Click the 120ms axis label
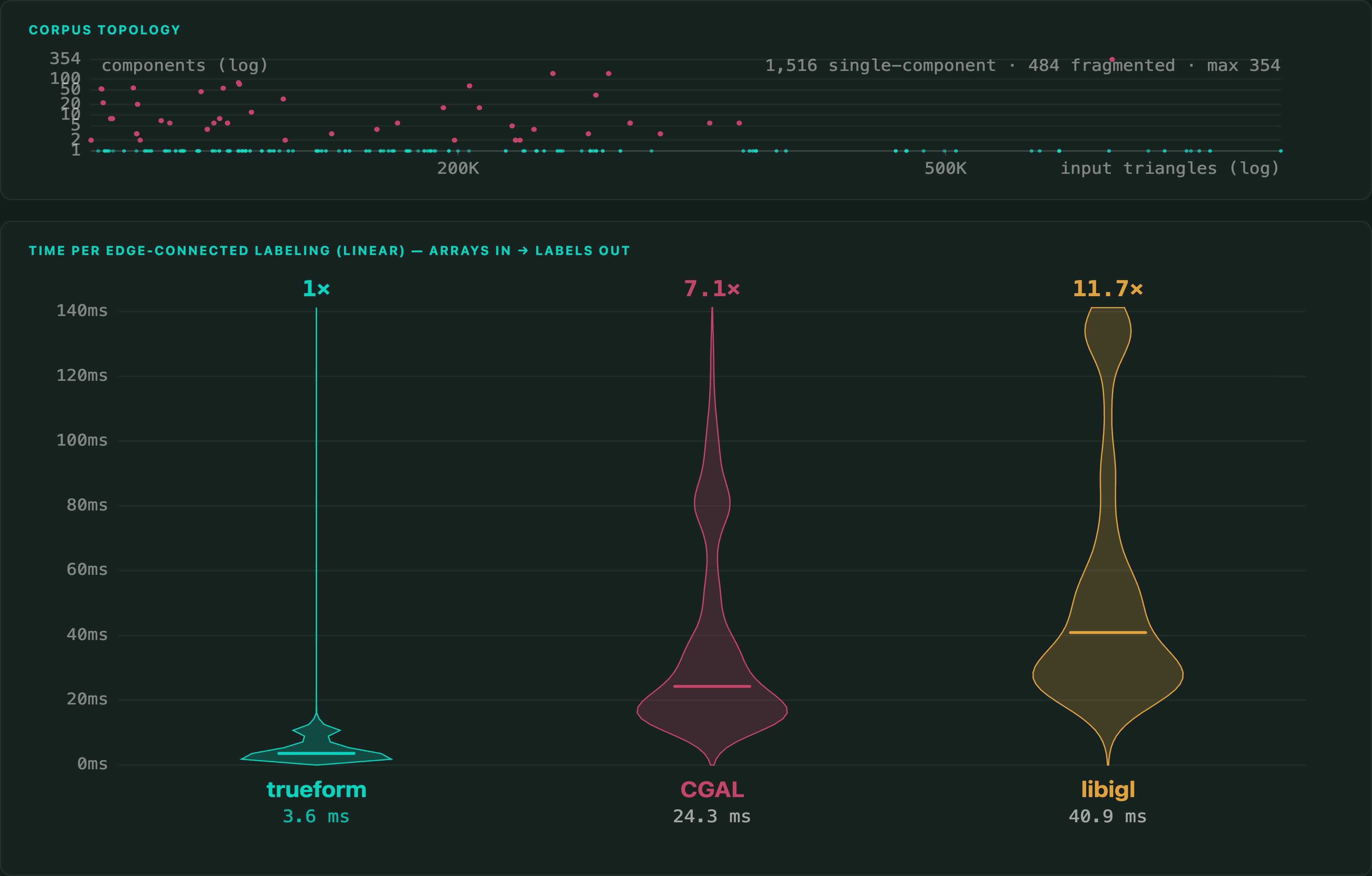 (x=82, y=375)
